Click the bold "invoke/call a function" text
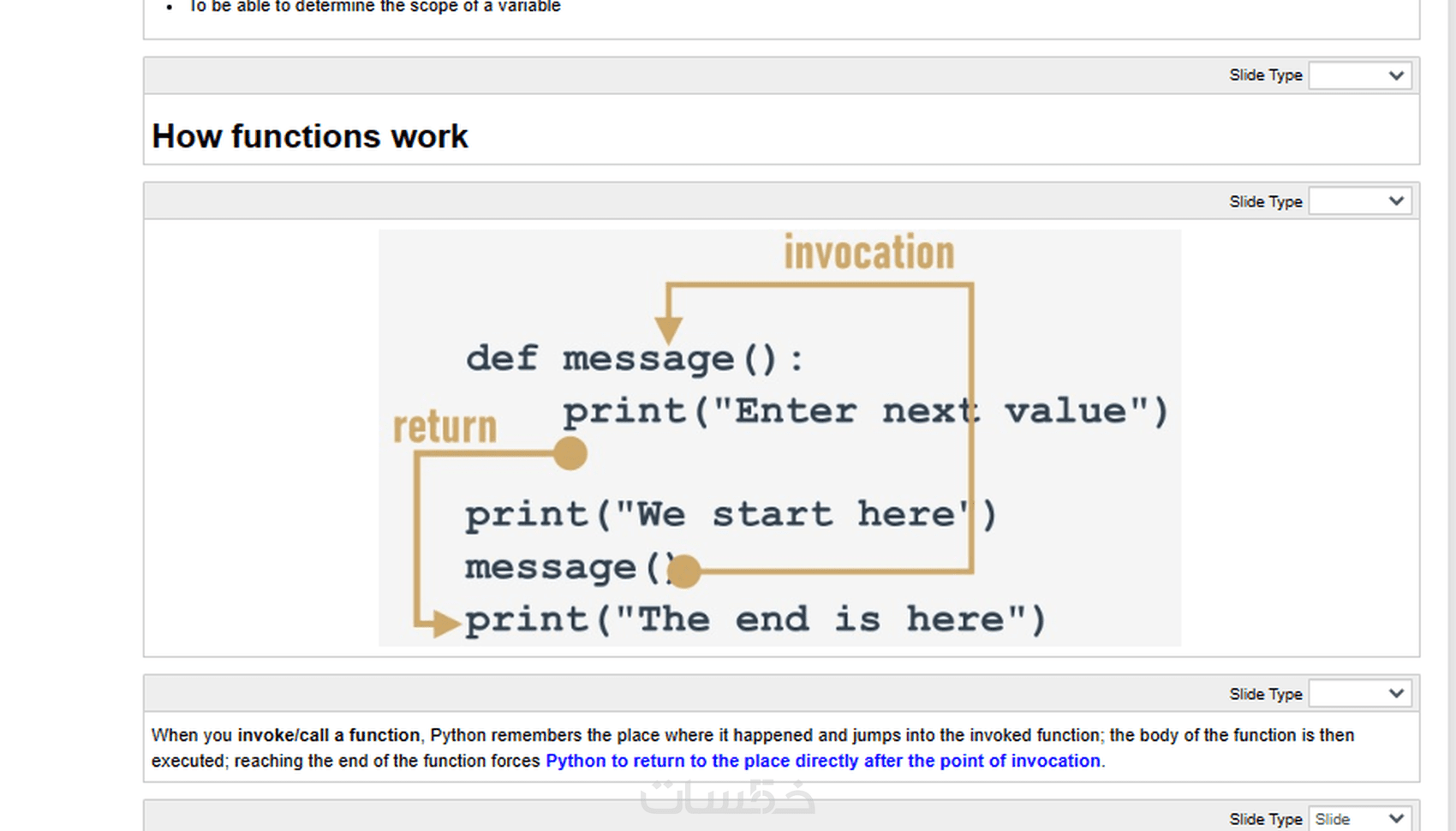The height and width of the screenshot is (831, 1456). [x=328, y=735]
